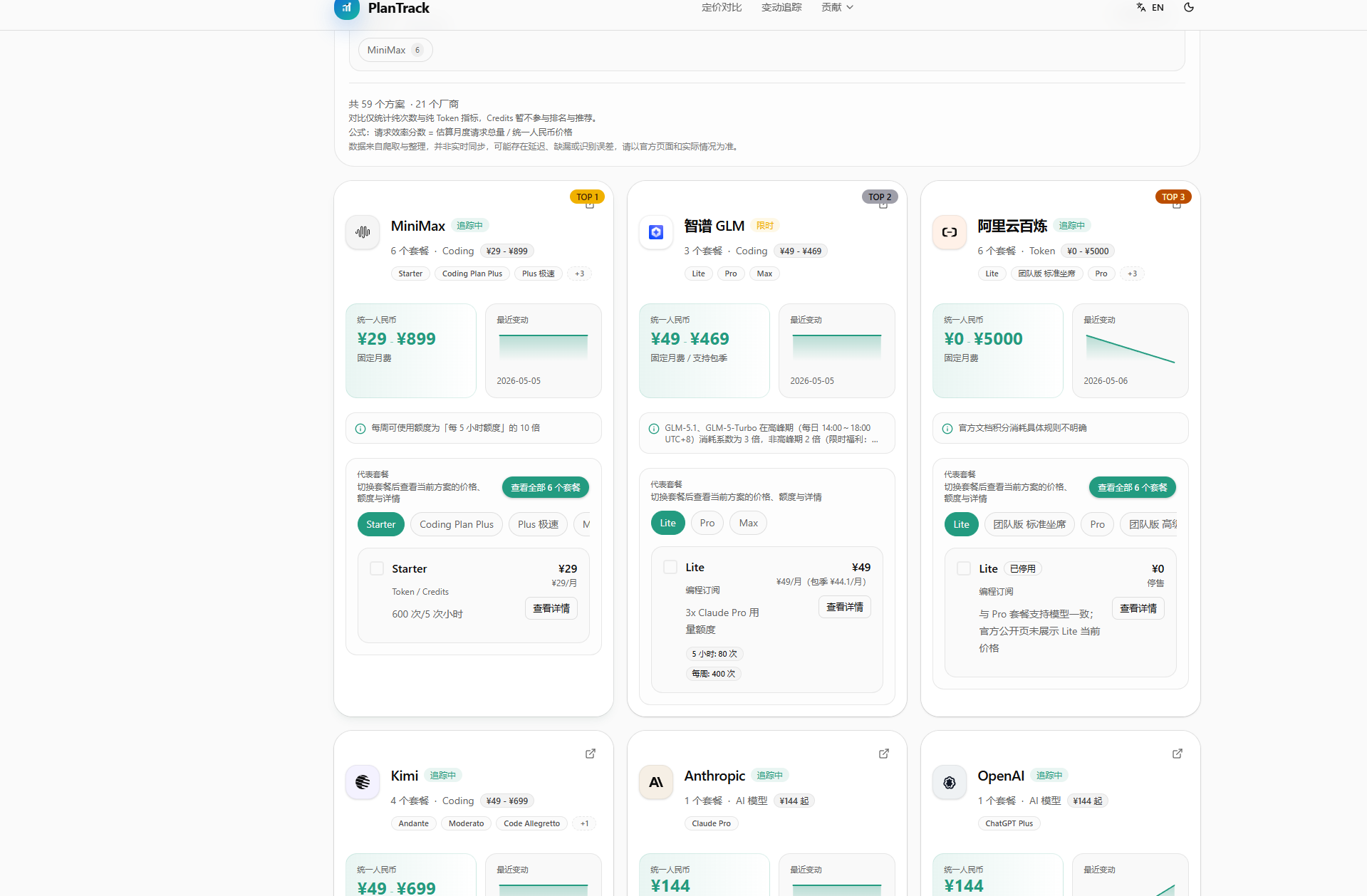This screenshot has width=1367, height=896.
Task: Switch language with the EN translate icon
Action: coord(1150,8)
